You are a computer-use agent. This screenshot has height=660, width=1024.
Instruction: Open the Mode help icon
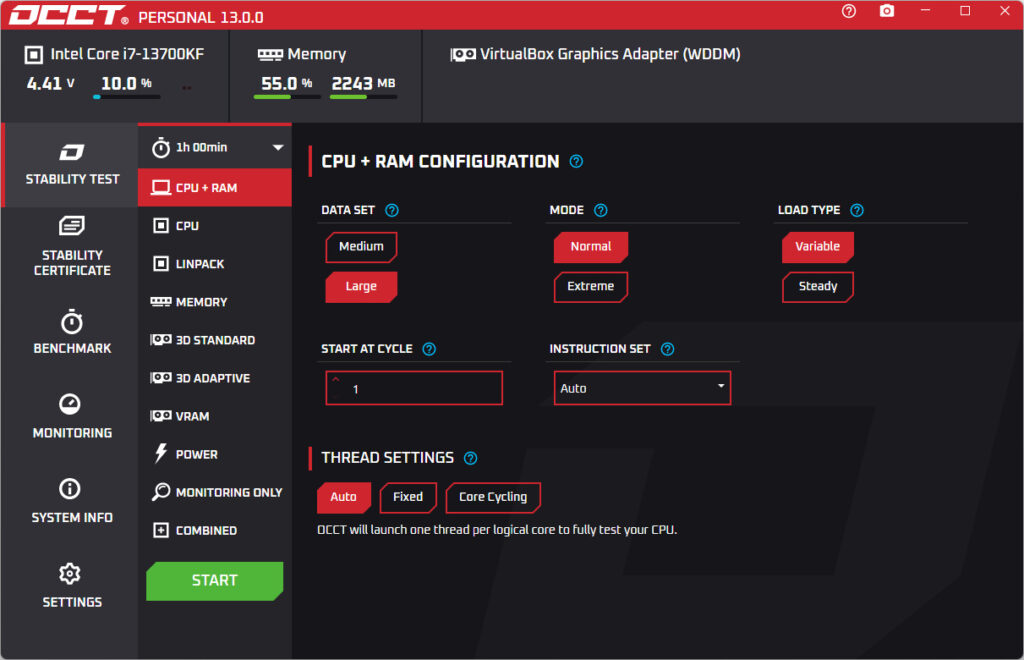coord(601,210)
